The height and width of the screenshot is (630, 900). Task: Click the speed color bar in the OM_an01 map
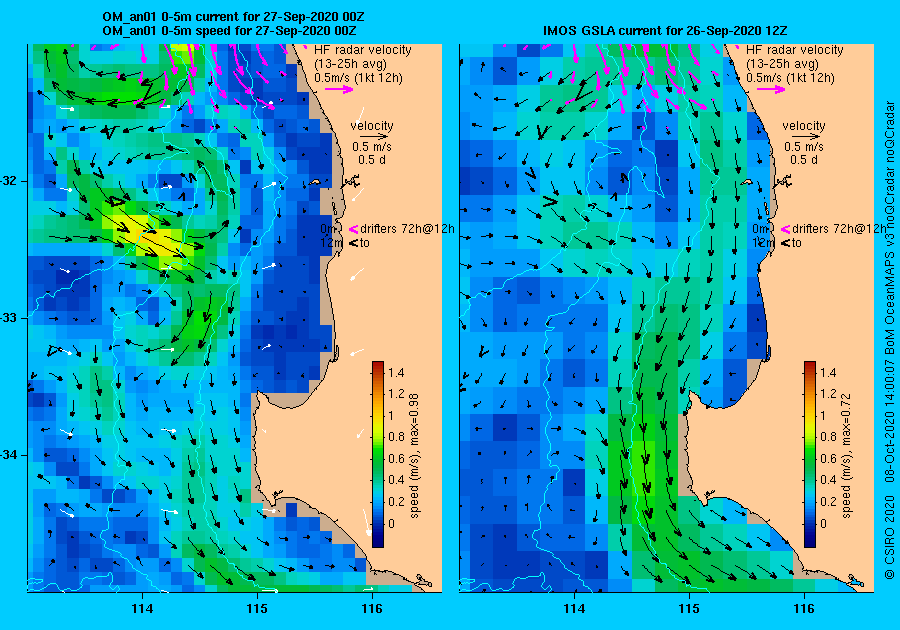click(x=378, y=454)
